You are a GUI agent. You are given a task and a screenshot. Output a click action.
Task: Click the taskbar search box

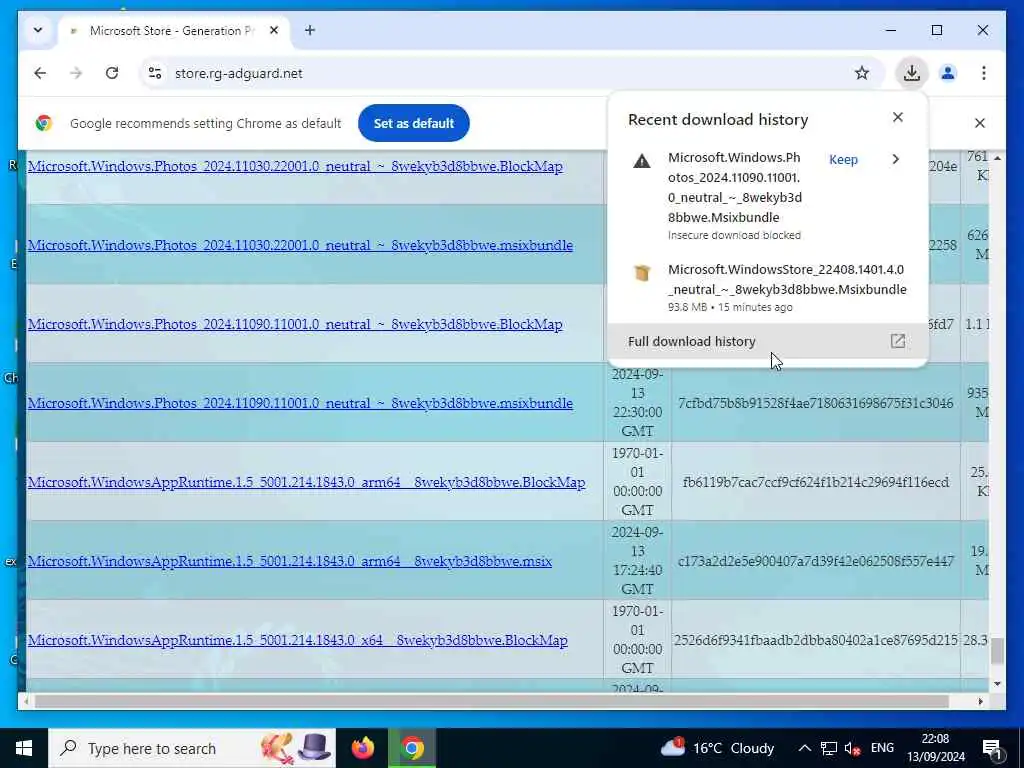click(x=192, y=748)
